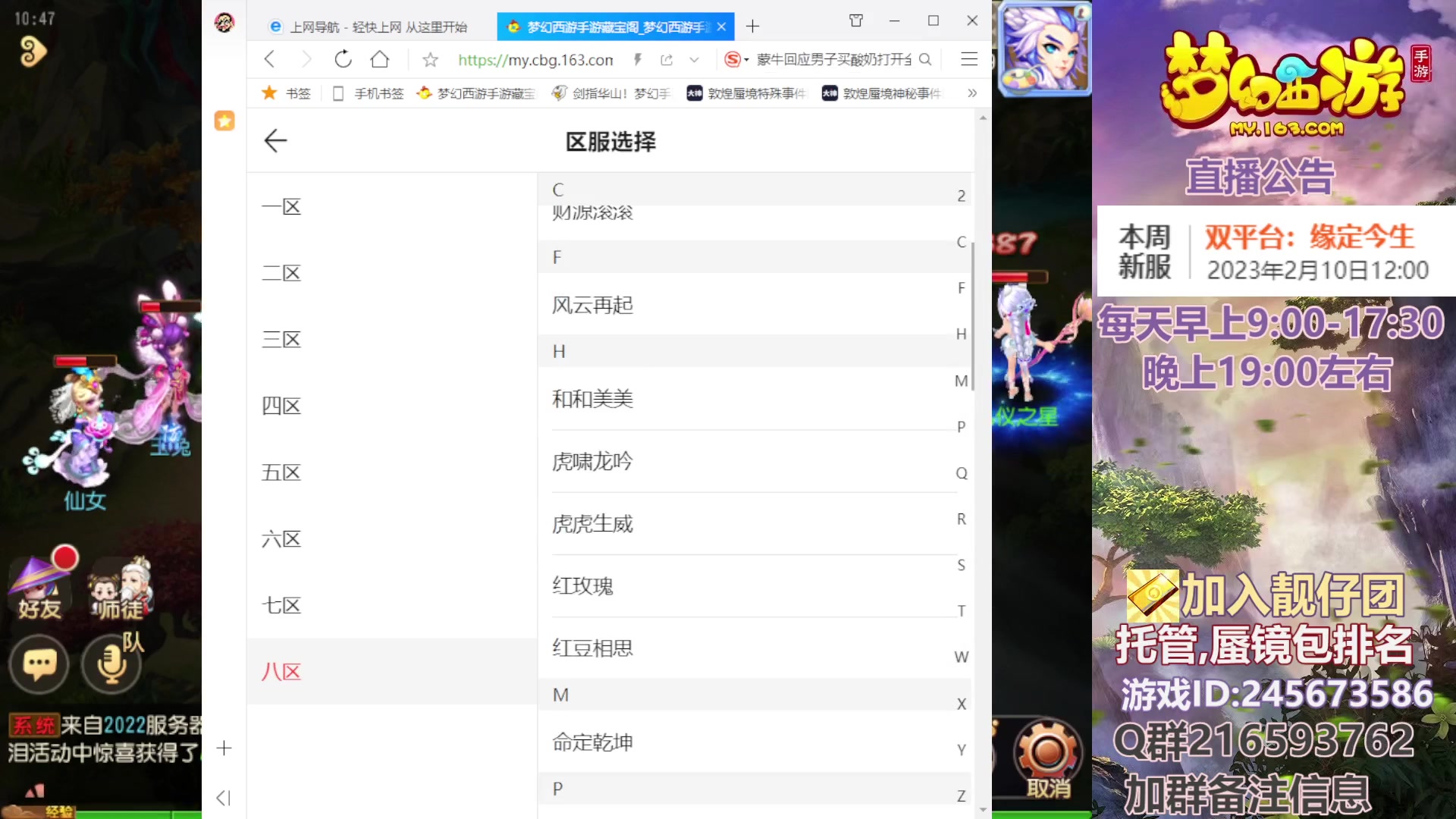Viewport: 1456px width, 819px height.
Task: Expand the address bar dropdown chevron
Action: [x=694, y=59]
